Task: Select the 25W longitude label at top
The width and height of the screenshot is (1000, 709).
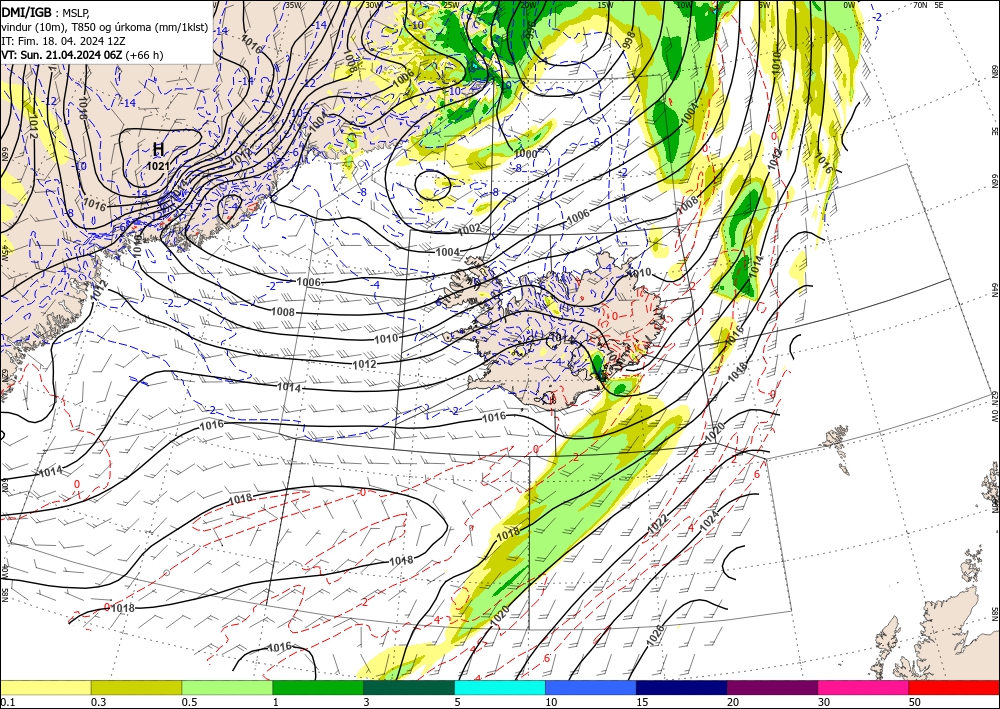Action: coord(451,5)
